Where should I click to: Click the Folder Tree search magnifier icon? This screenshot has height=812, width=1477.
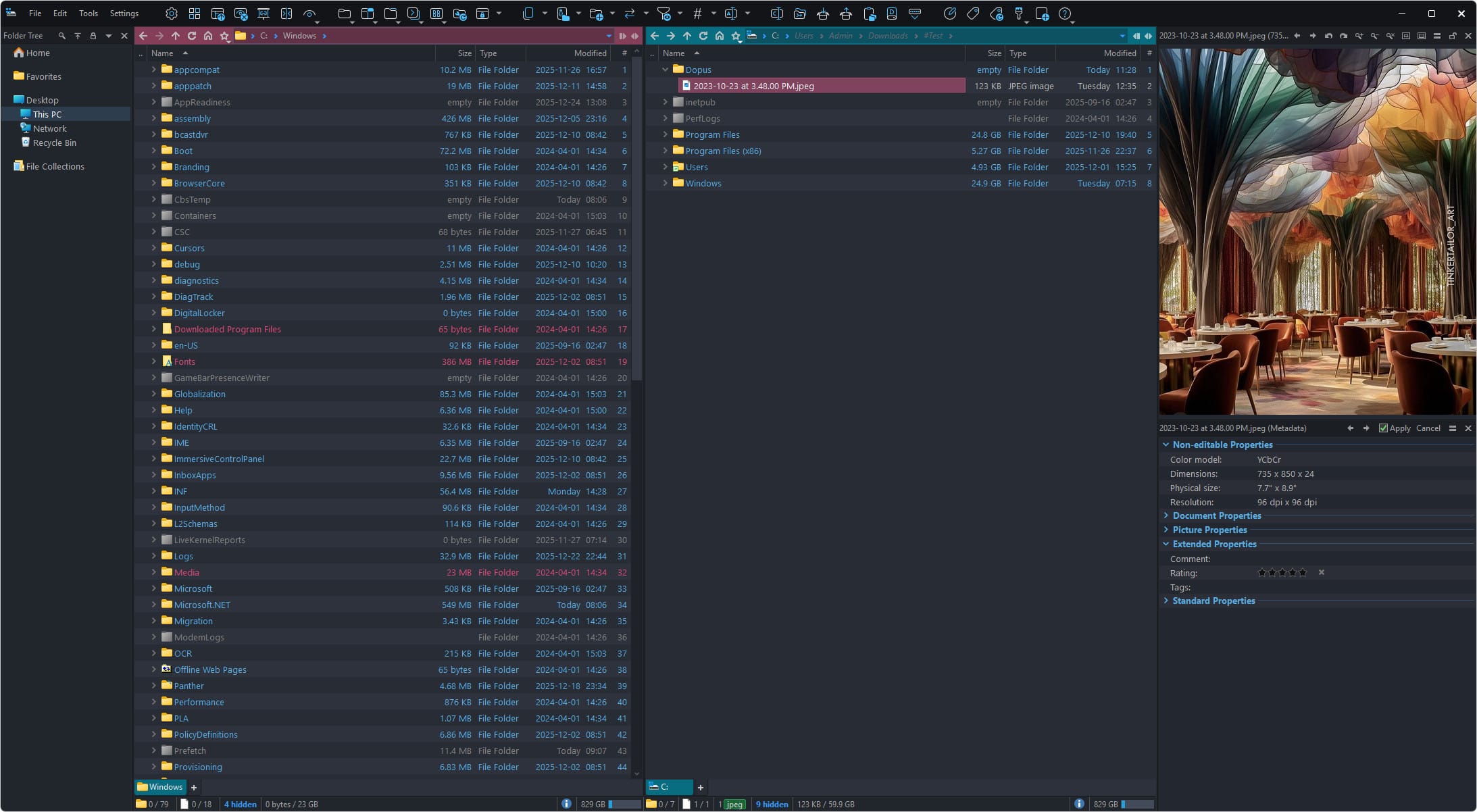point(61,36)
